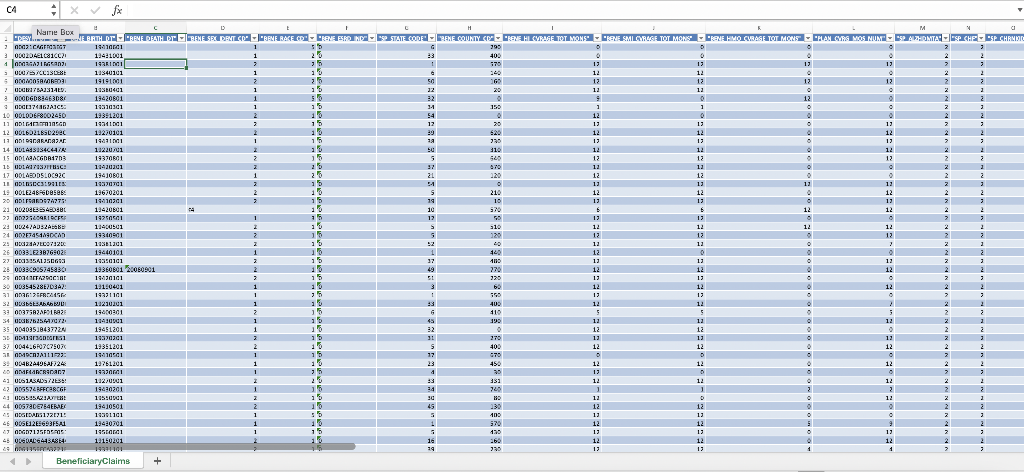This screenshot has height=472, width=1024.
Task: Open the BENE_COUNTY_CD filter dropdown
Action: point(498,38)
